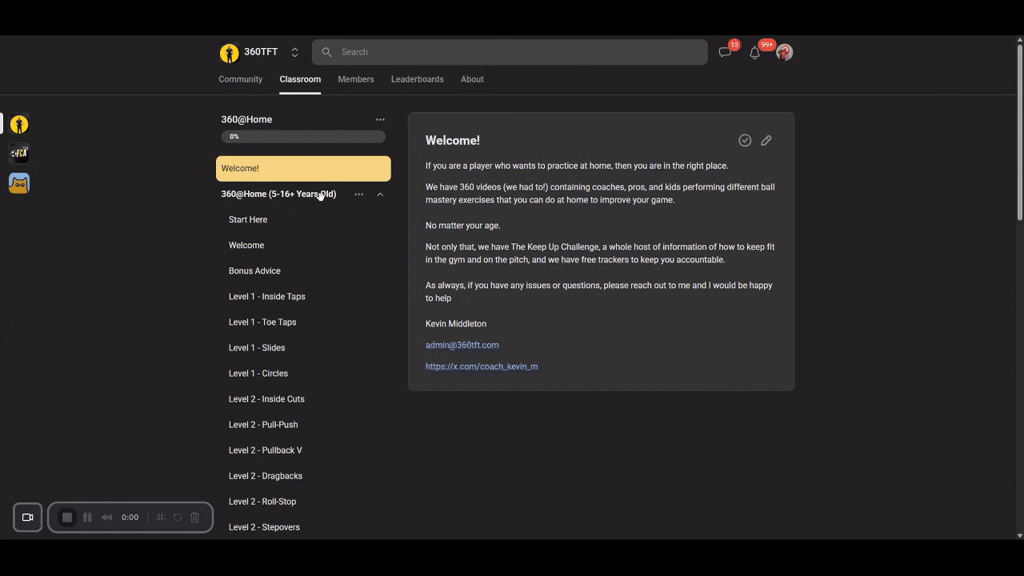
Task: Restart the recording with circular arrow
Action: coord(178,517)
